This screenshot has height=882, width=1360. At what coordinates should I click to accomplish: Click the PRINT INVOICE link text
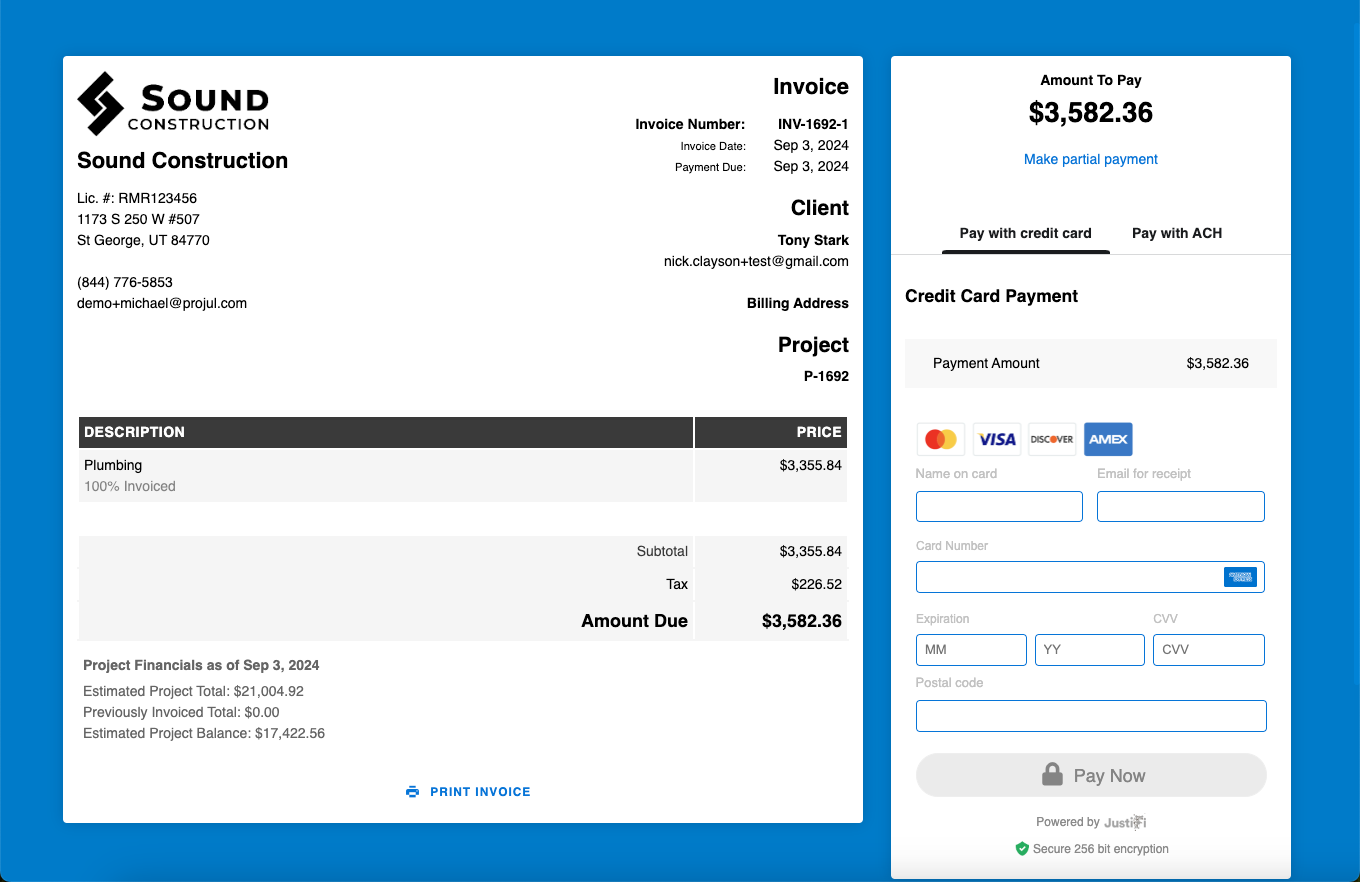[x=480, y=792]
